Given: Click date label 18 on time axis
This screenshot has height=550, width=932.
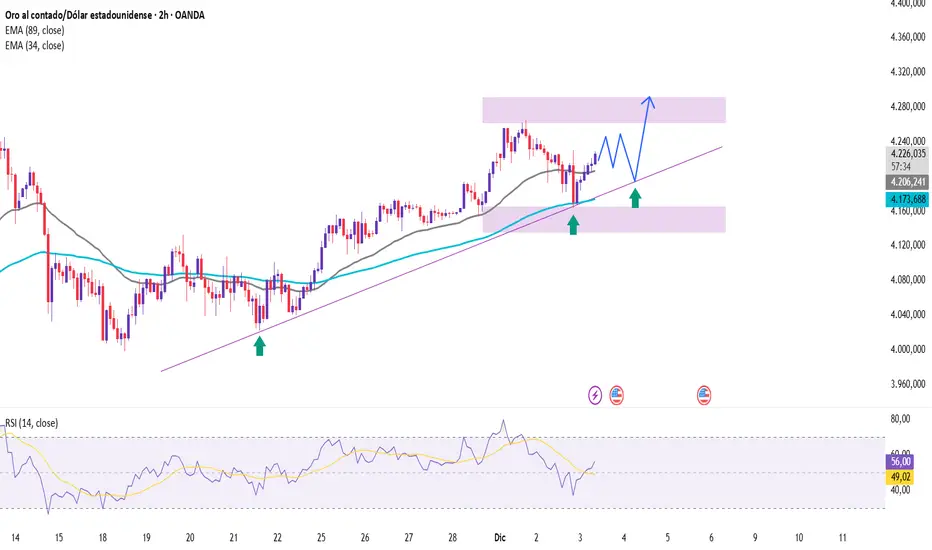Looking at the screenshot, I should click(102, 538).
